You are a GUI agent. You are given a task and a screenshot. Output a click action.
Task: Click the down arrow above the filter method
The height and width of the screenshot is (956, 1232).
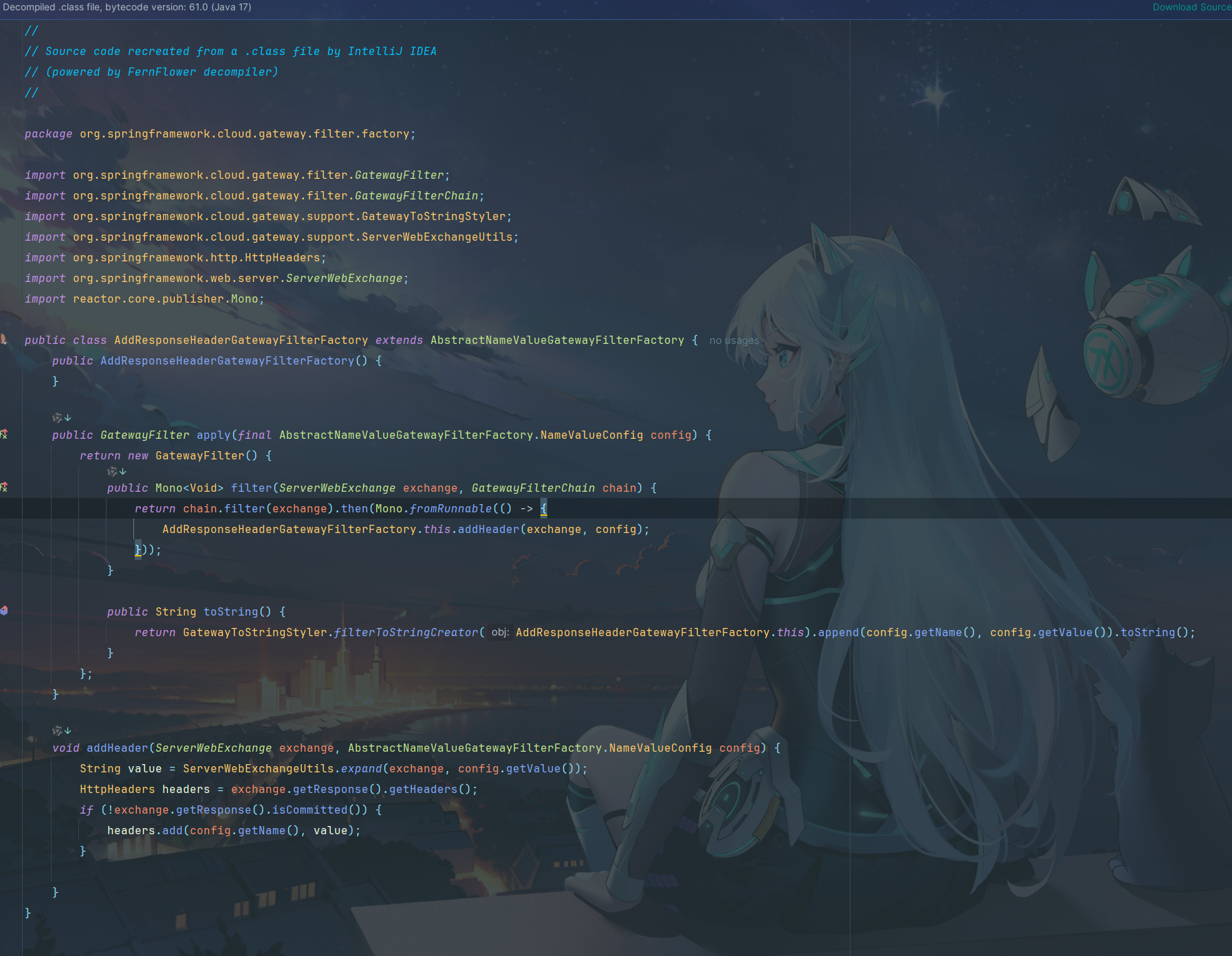coord(123,471)
